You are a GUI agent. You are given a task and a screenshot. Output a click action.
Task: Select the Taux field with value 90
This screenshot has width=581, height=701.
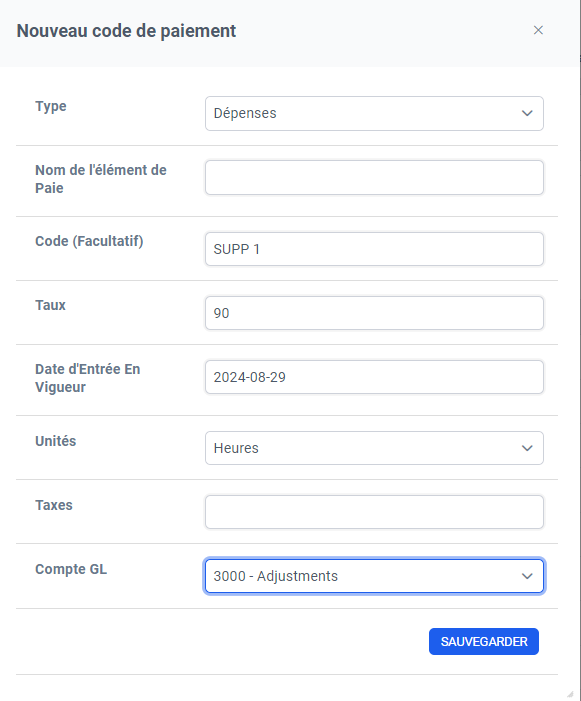pyautogui.click(x=374, y=313)
